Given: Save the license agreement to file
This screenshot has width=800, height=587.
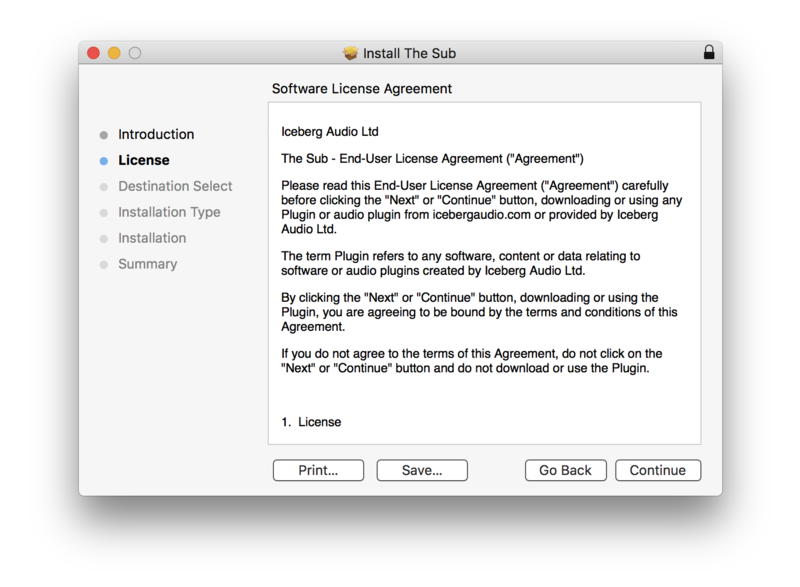Looking at the screenshot, I should [422, 470].
